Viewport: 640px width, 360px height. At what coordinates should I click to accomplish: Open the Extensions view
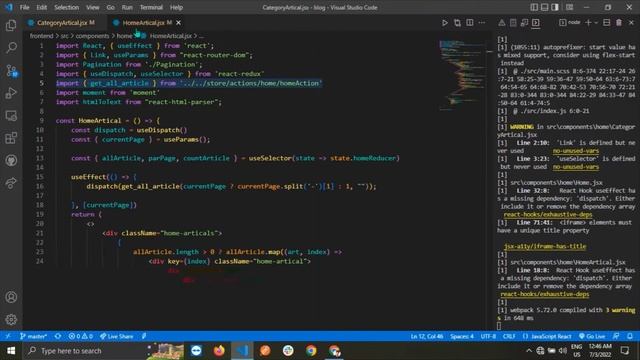pyautogui.click(x=11, y=138)
